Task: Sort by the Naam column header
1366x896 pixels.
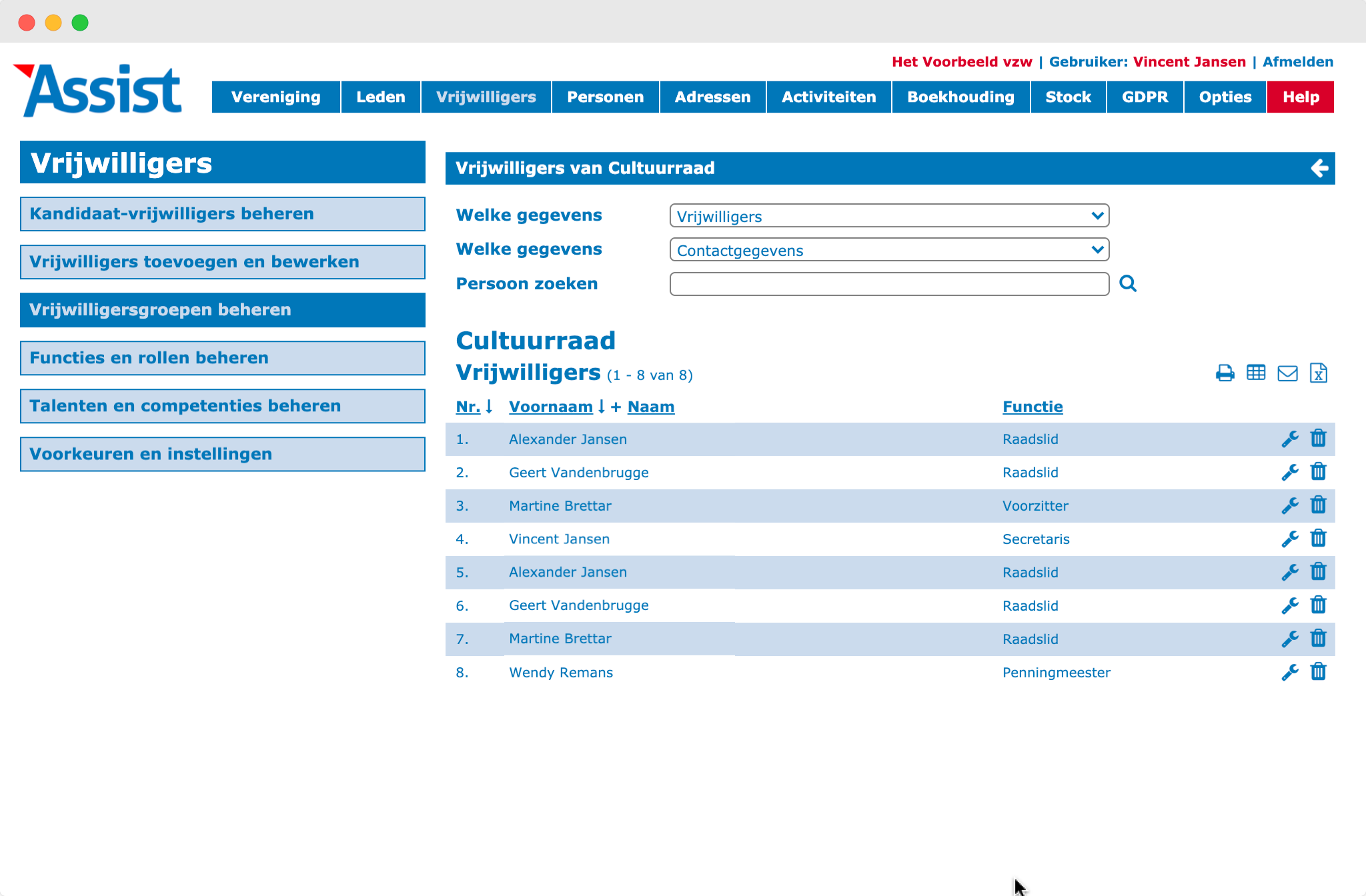Action: (x=651, y=407)
